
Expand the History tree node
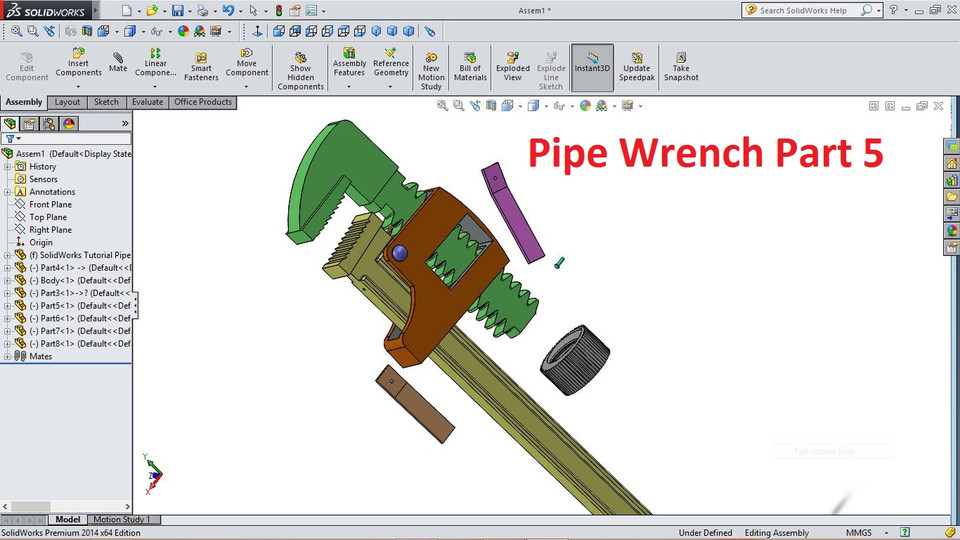[x=7, y=167]
